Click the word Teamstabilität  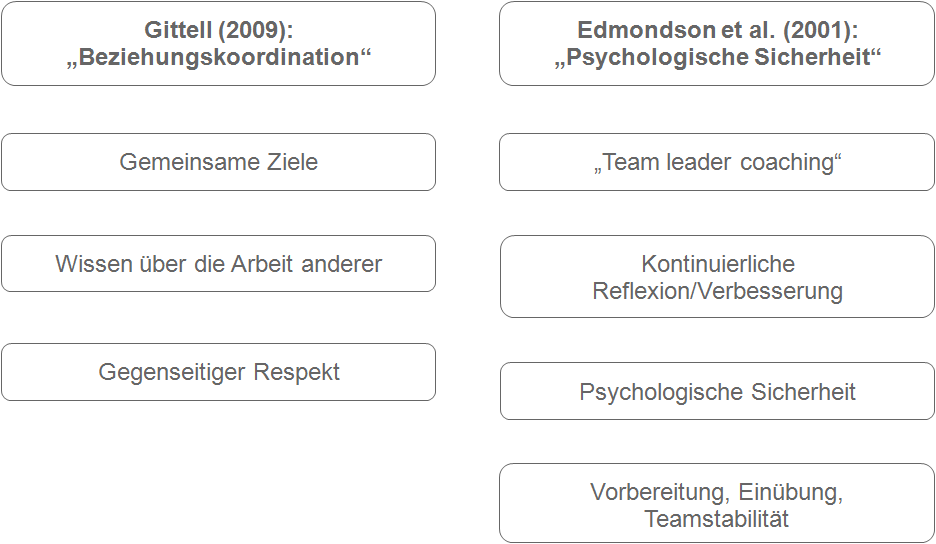pos(717,519)
